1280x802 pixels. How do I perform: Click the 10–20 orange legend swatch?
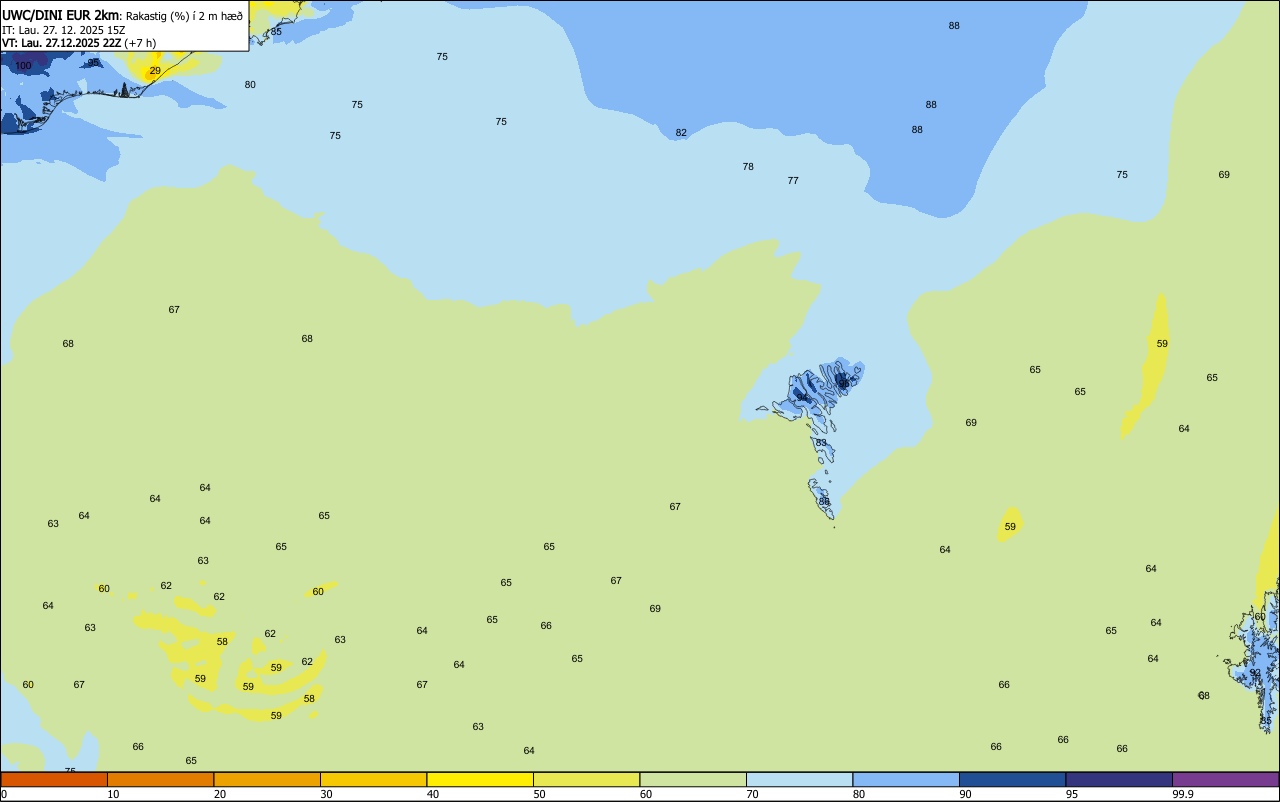[x=160, y=779]
